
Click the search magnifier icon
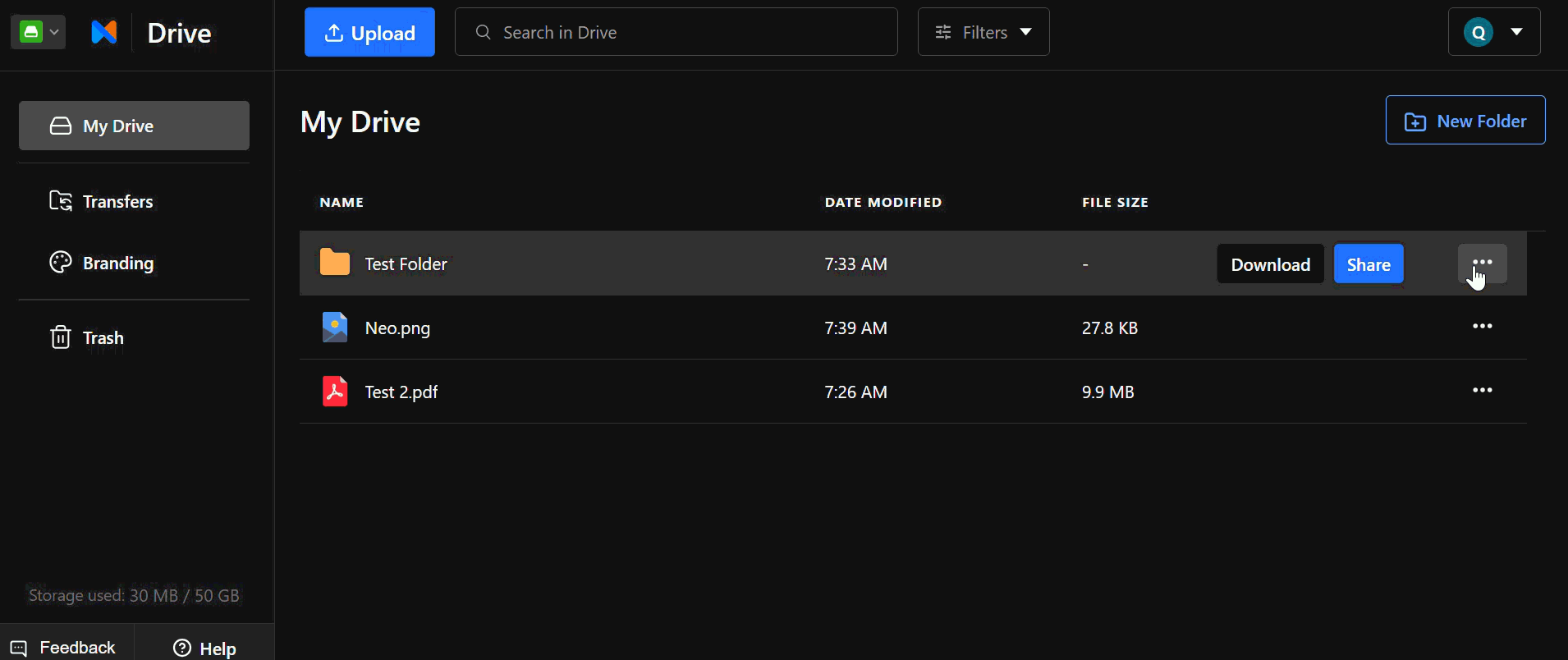[x=484, y=32]
